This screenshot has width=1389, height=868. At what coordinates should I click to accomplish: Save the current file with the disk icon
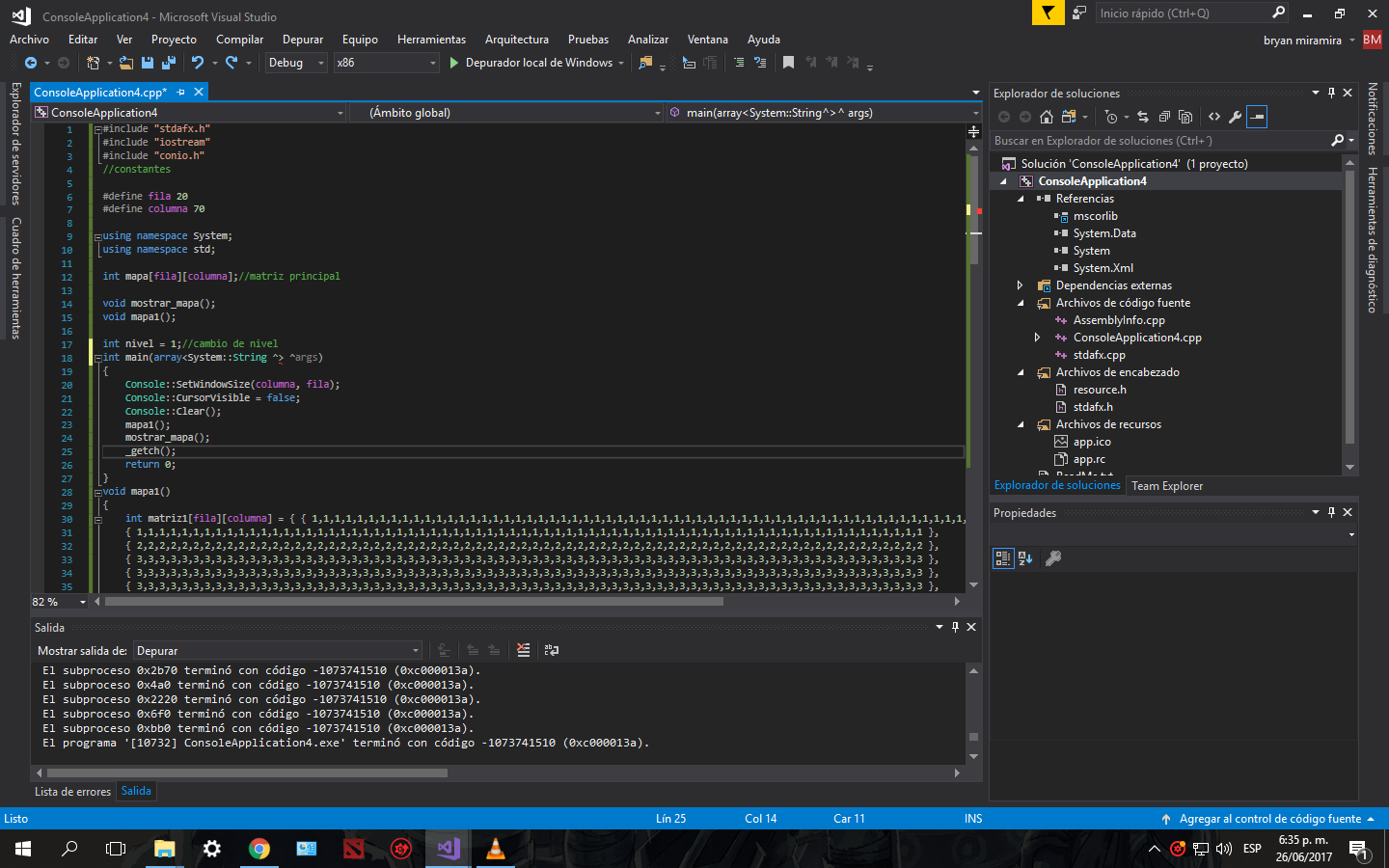(148, 63)
